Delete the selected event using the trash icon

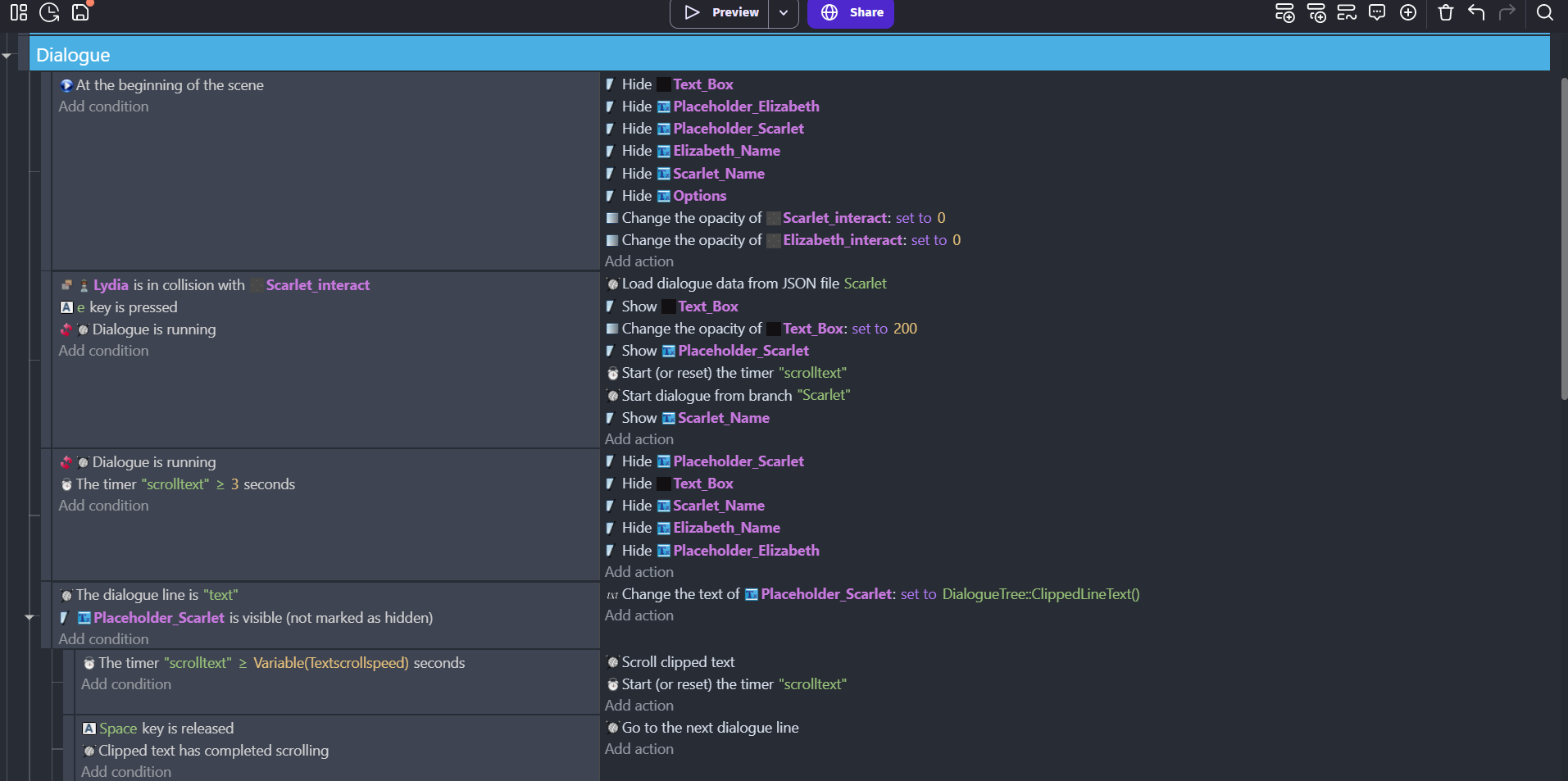pos(1446,12)
